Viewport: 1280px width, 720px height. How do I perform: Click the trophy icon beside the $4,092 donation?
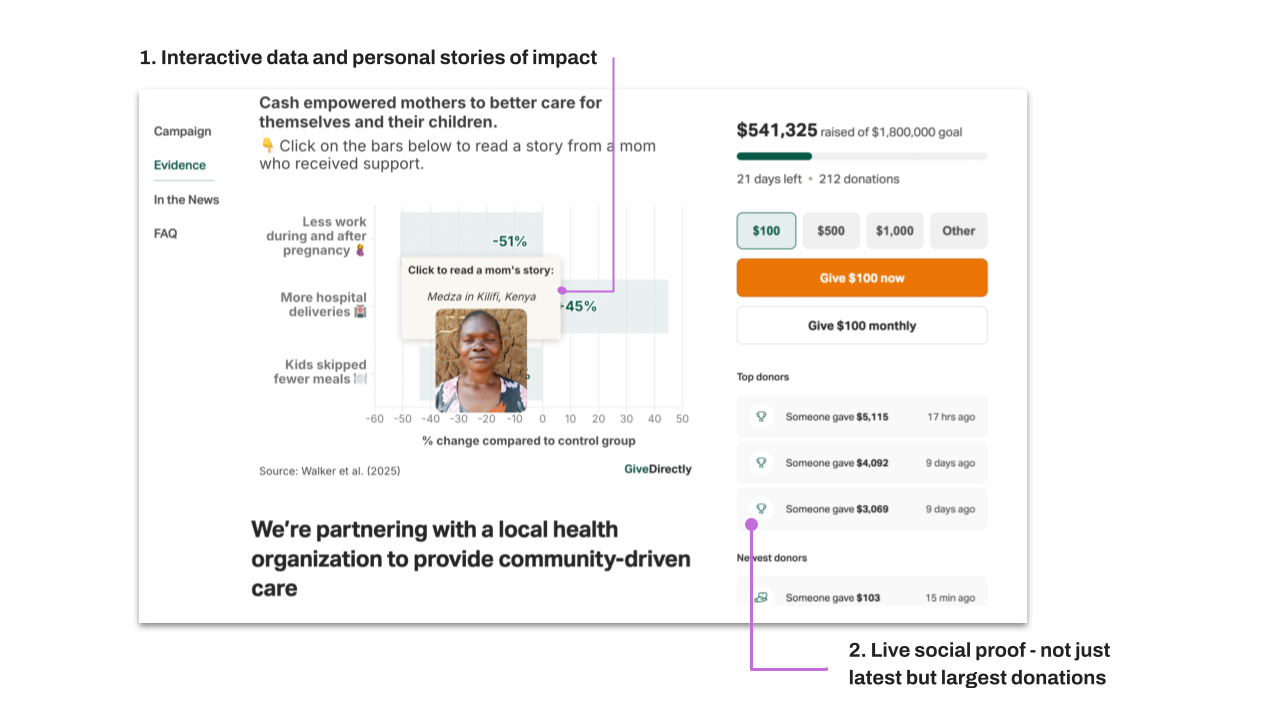point(761,463)
